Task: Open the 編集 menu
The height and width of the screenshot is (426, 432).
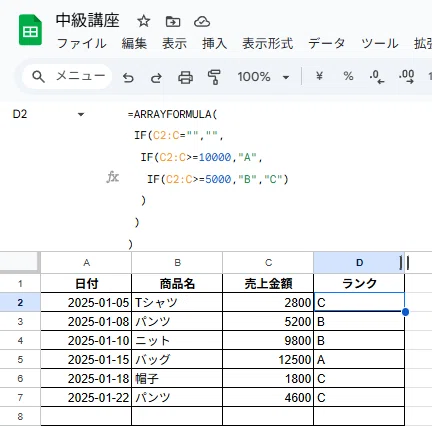Action: click(x=134, y=44)
